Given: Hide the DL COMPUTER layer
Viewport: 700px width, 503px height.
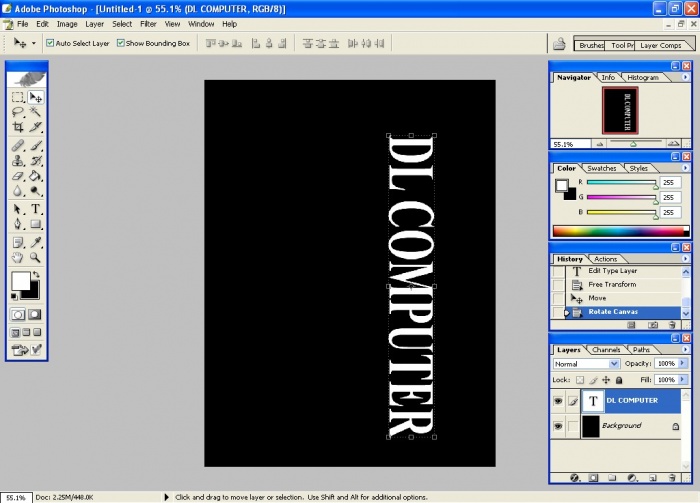Looking at the screenshot, I should tap(558, 401).
